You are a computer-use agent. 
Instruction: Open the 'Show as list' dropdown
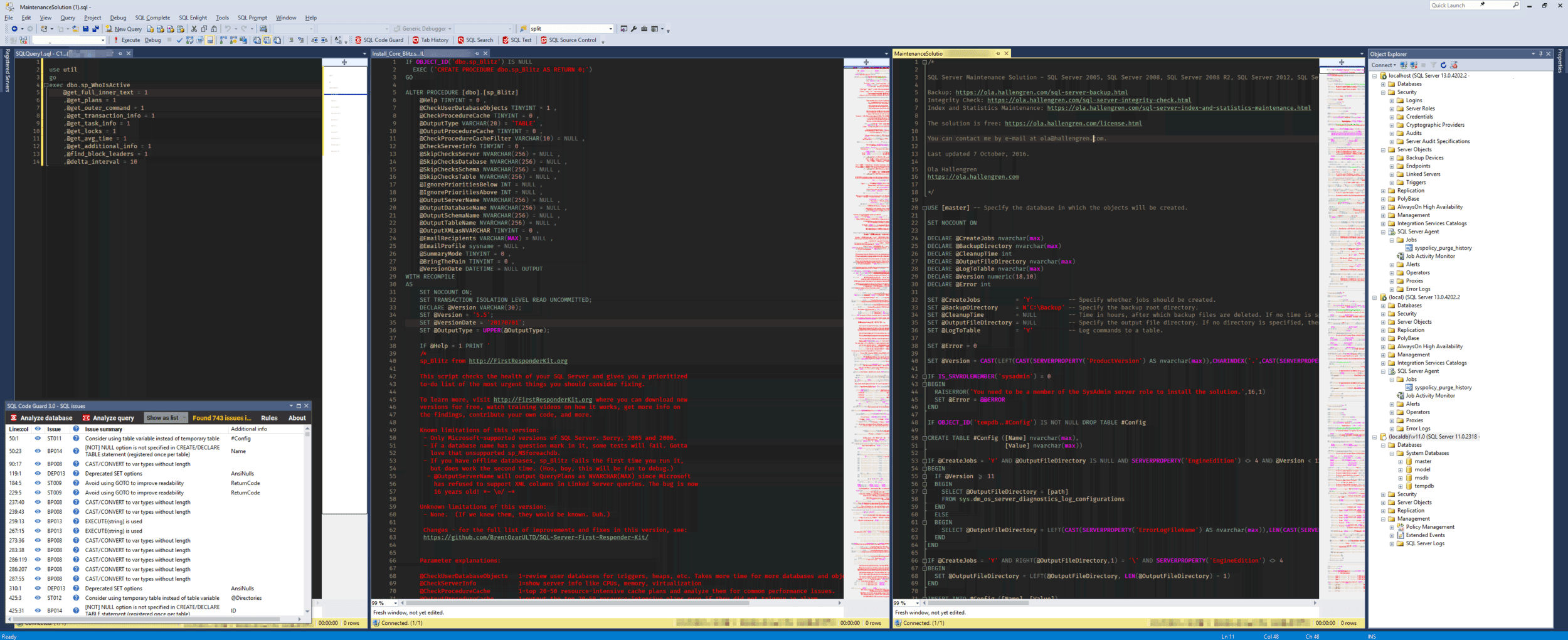coord(166,418)
